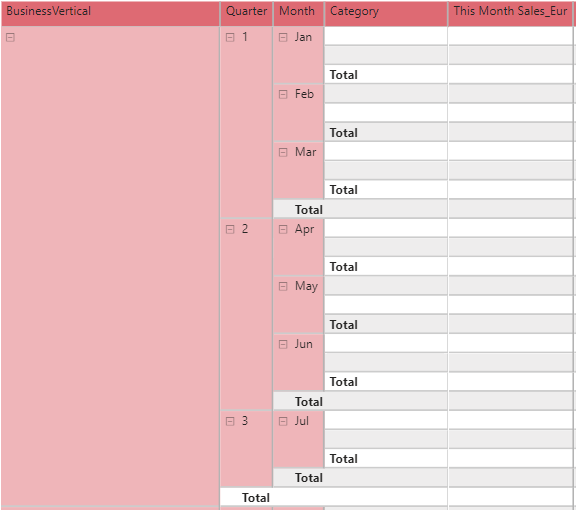Select the Feb month label

(x=304, y=94)
